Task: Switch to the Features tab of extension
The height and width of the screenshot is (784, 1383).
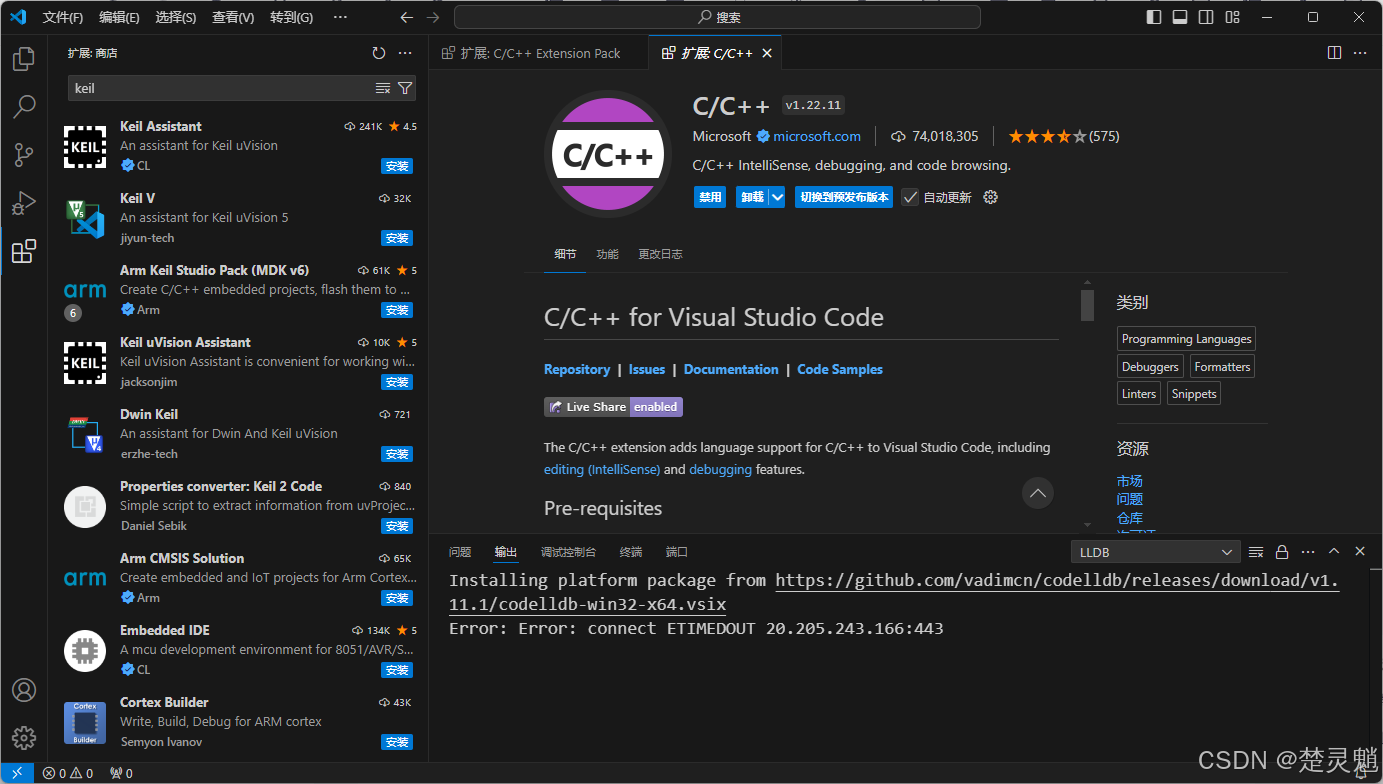Action: pyautogui.click(x=607, y=254)
